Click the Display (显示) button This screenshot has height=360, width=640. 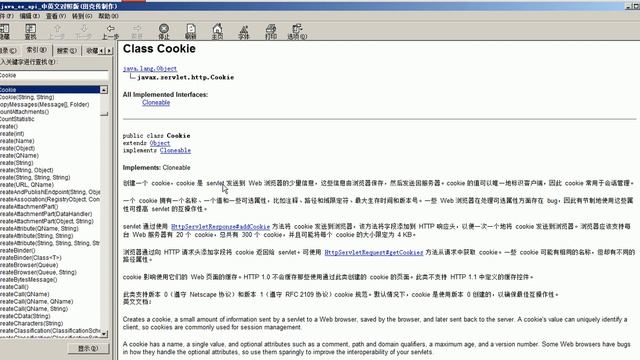(x=88, y=349)
